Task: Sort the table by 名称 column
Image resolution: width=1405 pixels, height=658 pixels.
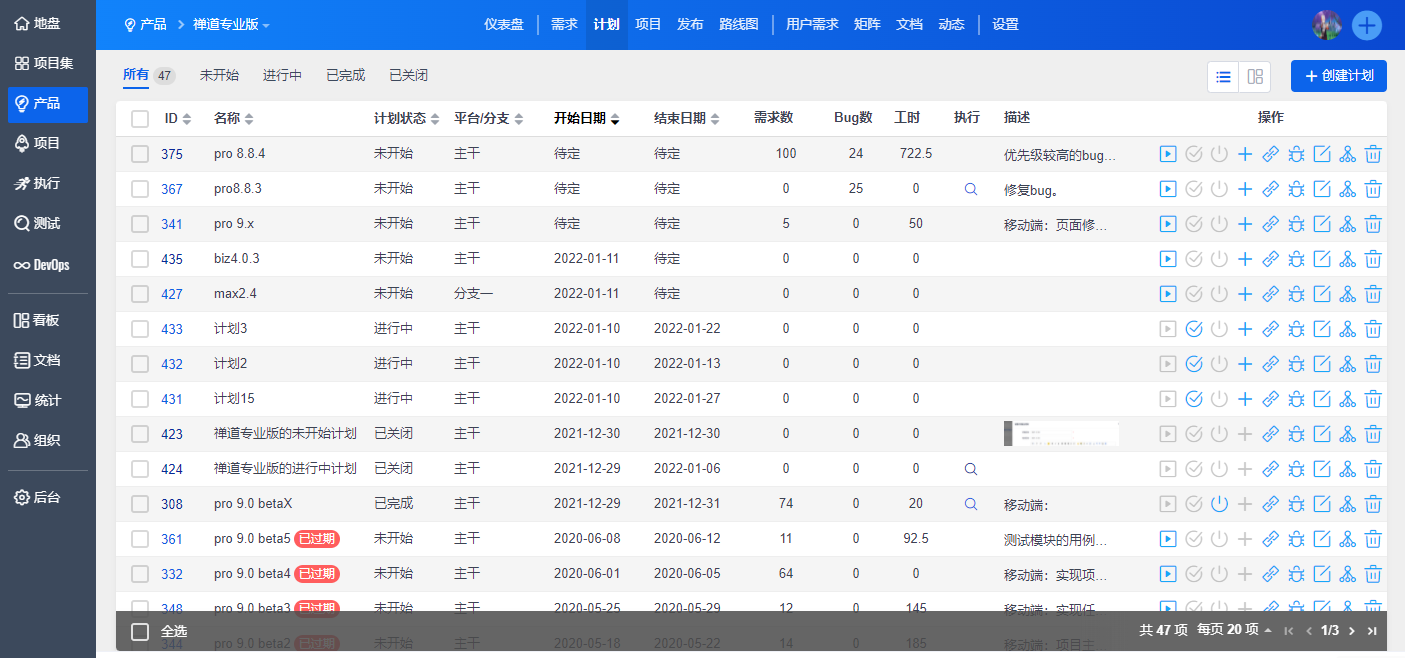Action: click(x=233, y=119)
